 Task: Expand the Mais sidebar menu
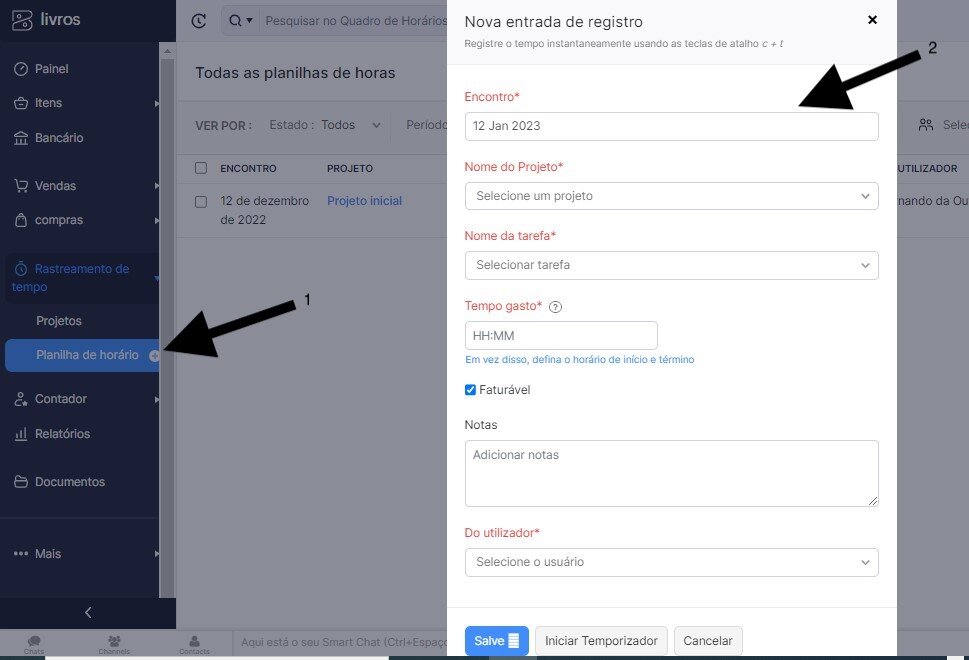[48, 554]
